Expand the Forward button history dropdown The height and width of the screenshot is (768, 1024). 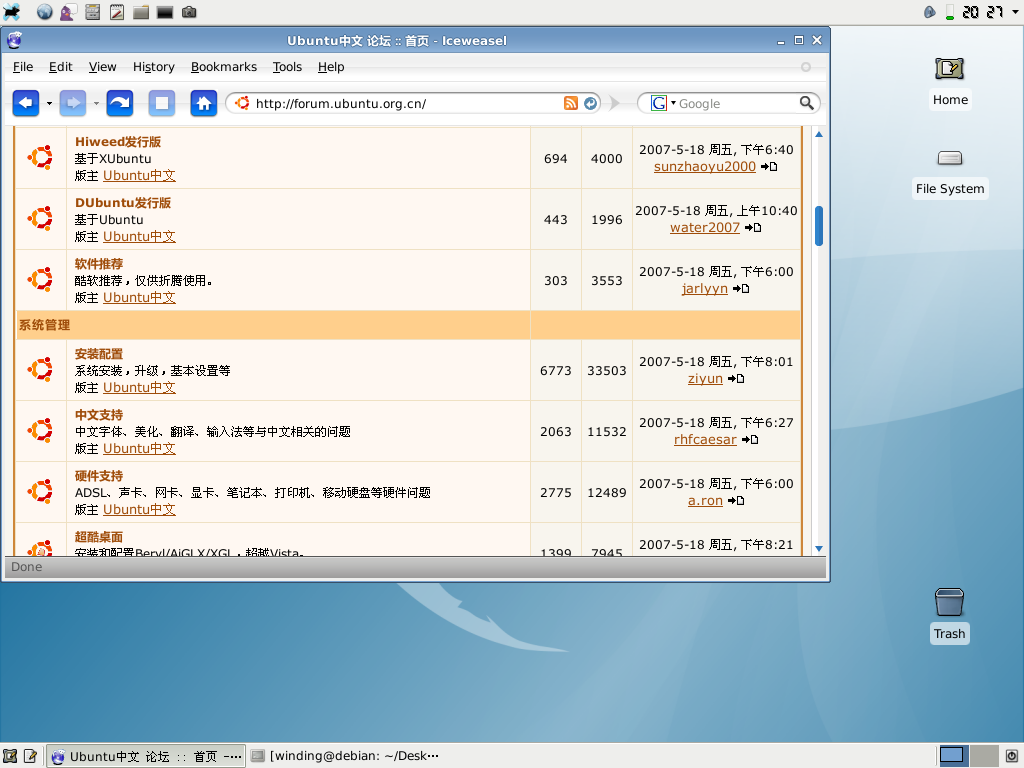tap(96, 103)
